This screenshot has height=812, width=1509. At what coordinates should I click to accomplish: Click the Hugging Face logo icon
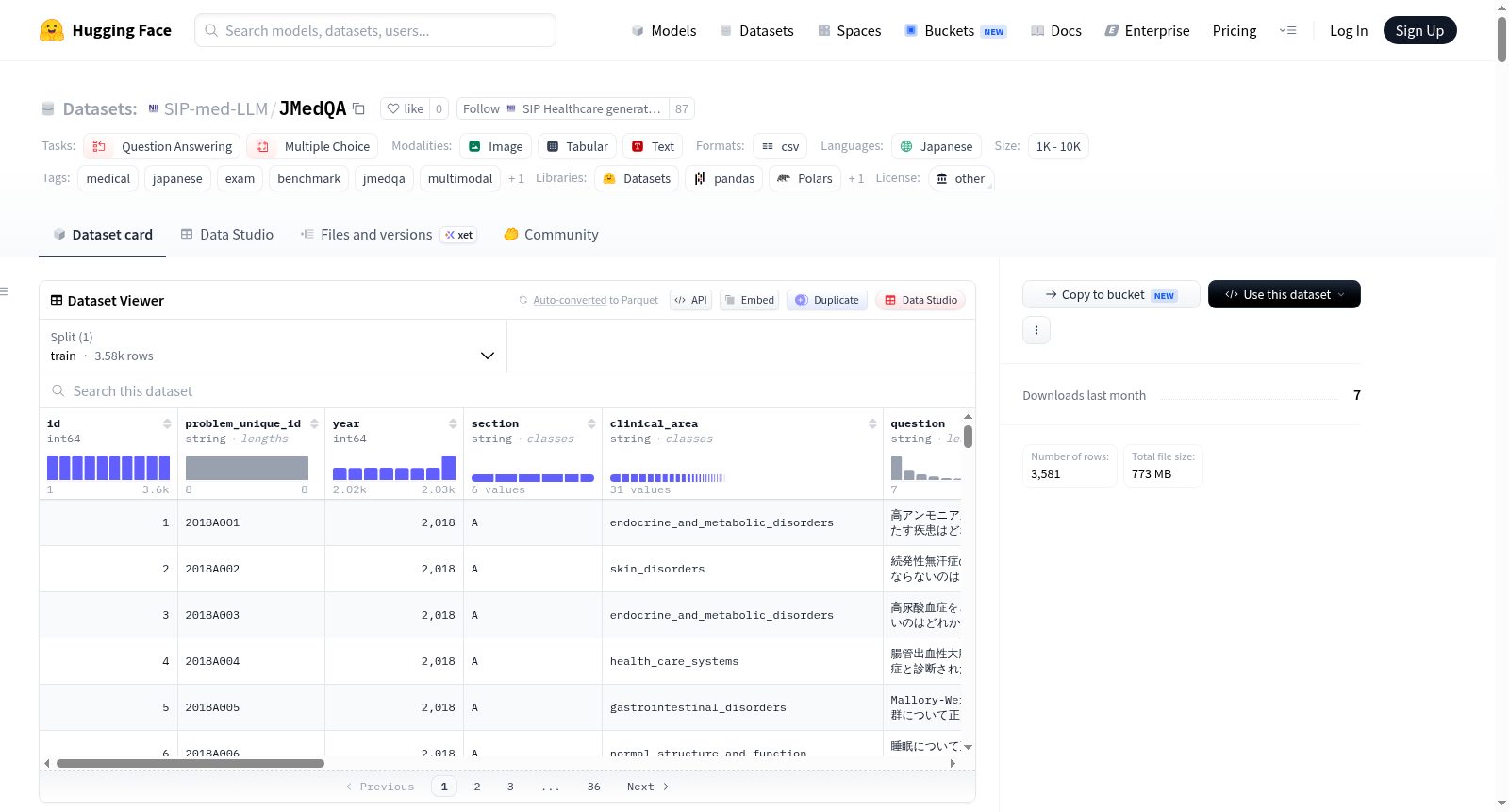click(x=52, y=30)
